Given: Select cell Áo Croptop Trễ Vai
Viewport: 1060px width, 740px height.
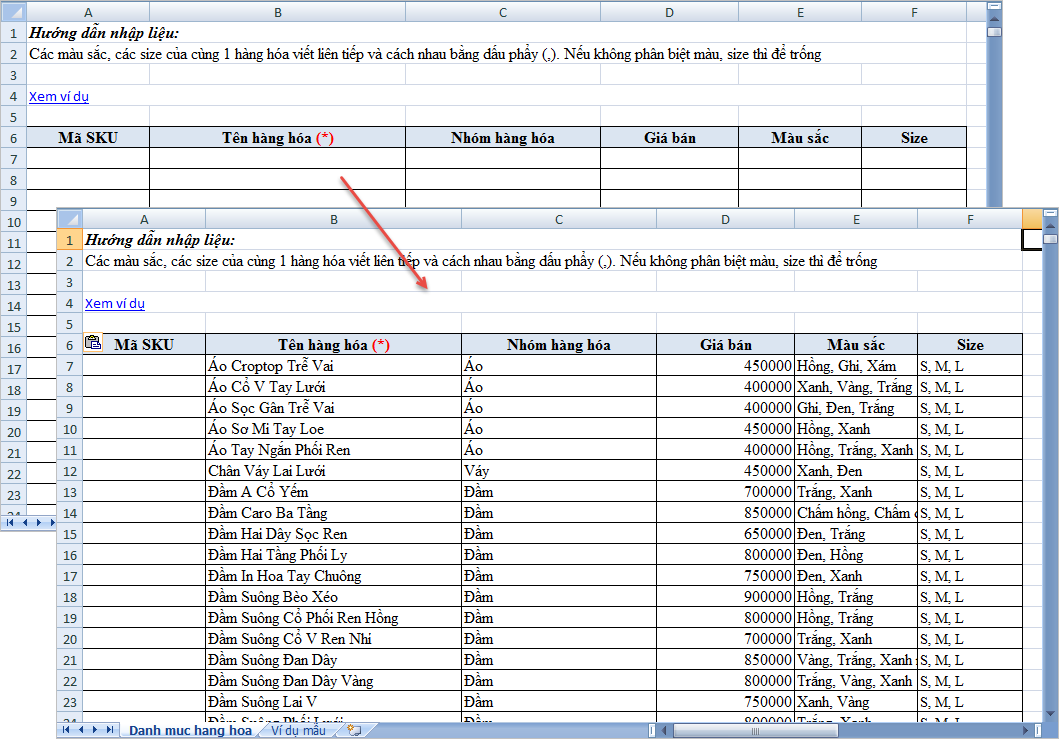Looking at the screenshot, I should [333, 366].
